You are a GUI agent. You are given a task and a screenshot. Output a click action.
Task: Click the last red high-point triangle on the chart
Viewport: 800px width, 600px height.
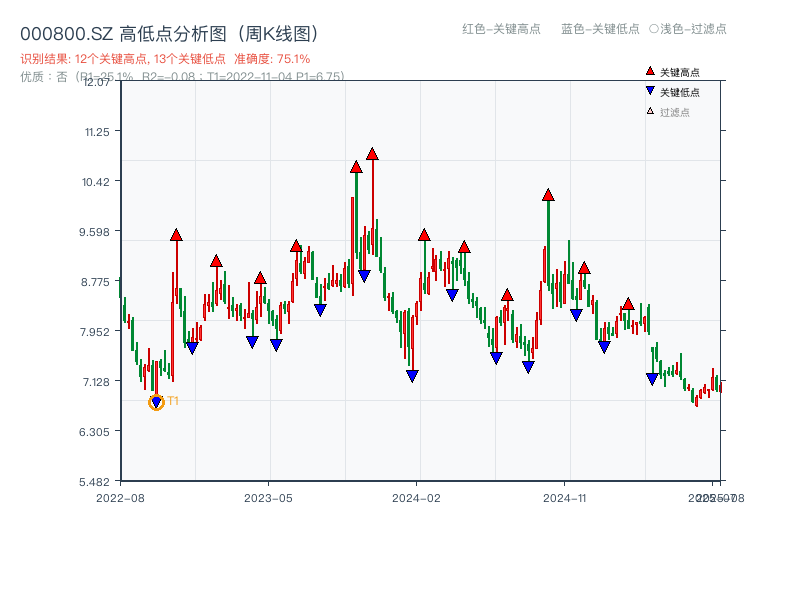[x=628, y=304]
